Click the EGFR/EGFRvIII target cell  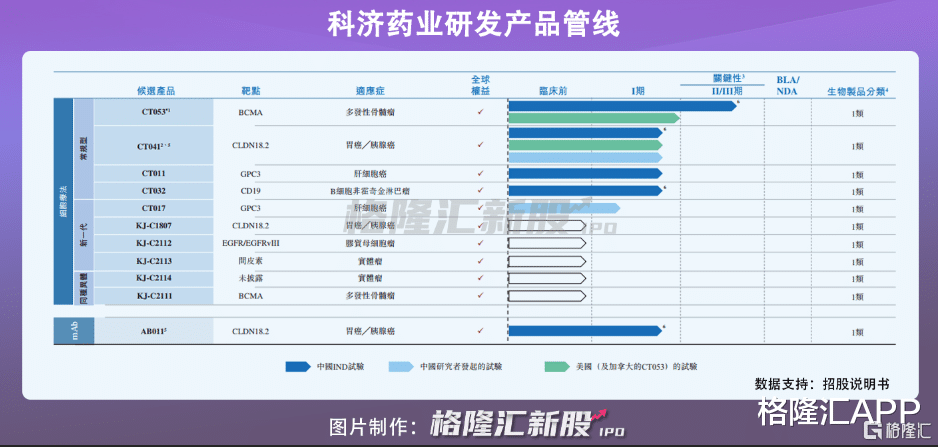pos(251,244)
